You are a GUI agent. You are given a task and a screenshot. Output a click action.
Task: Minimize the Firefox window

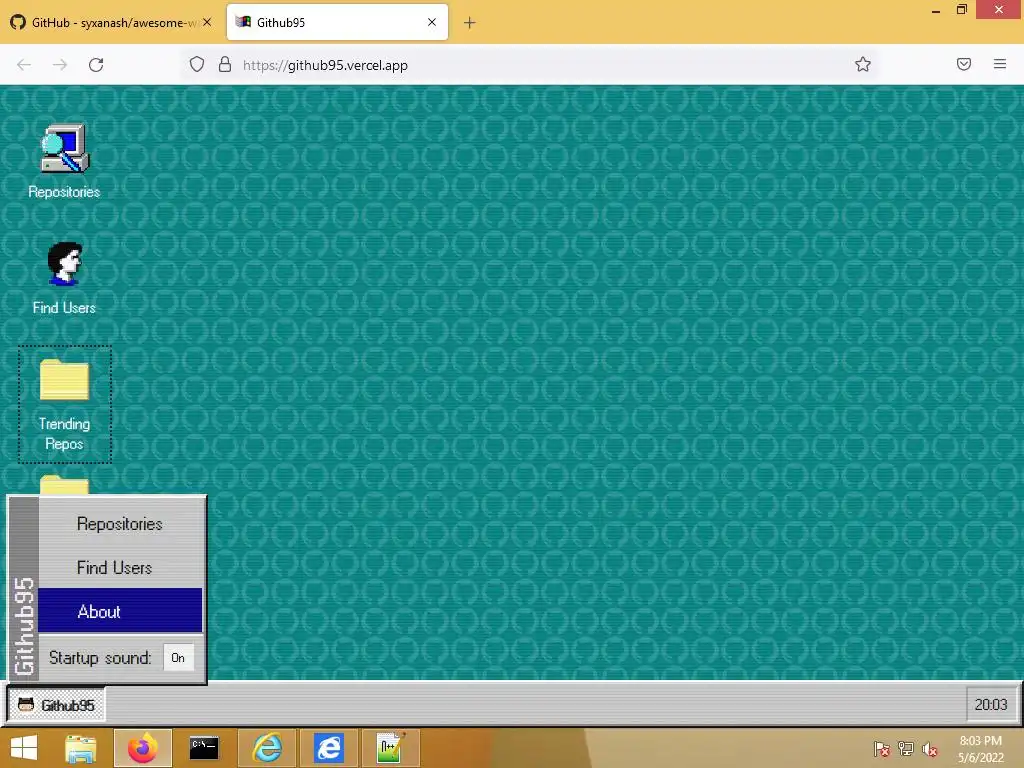coord(936,10)
